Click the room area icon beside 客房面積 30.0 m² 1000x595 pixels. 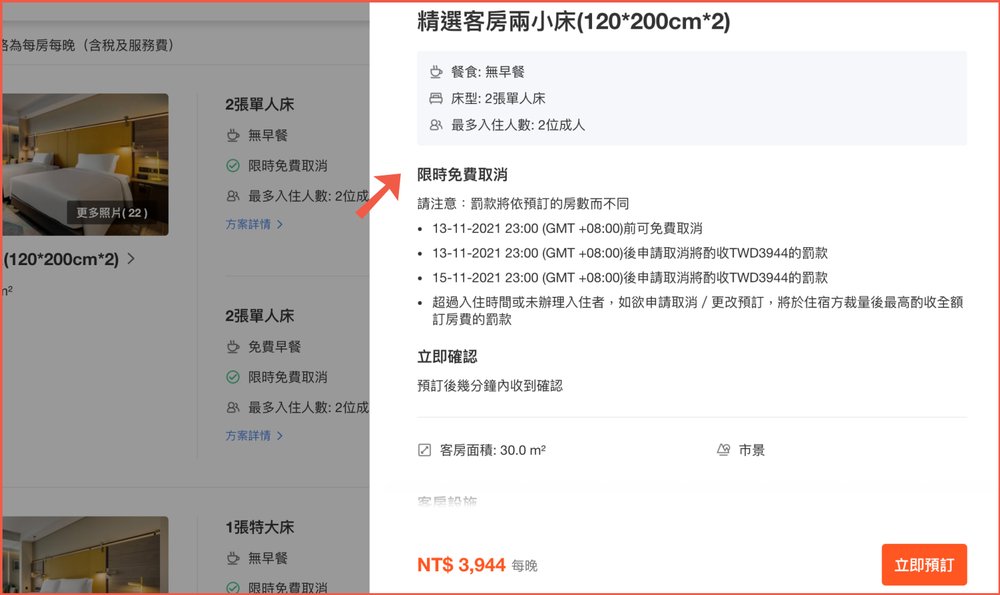(423, 449)
